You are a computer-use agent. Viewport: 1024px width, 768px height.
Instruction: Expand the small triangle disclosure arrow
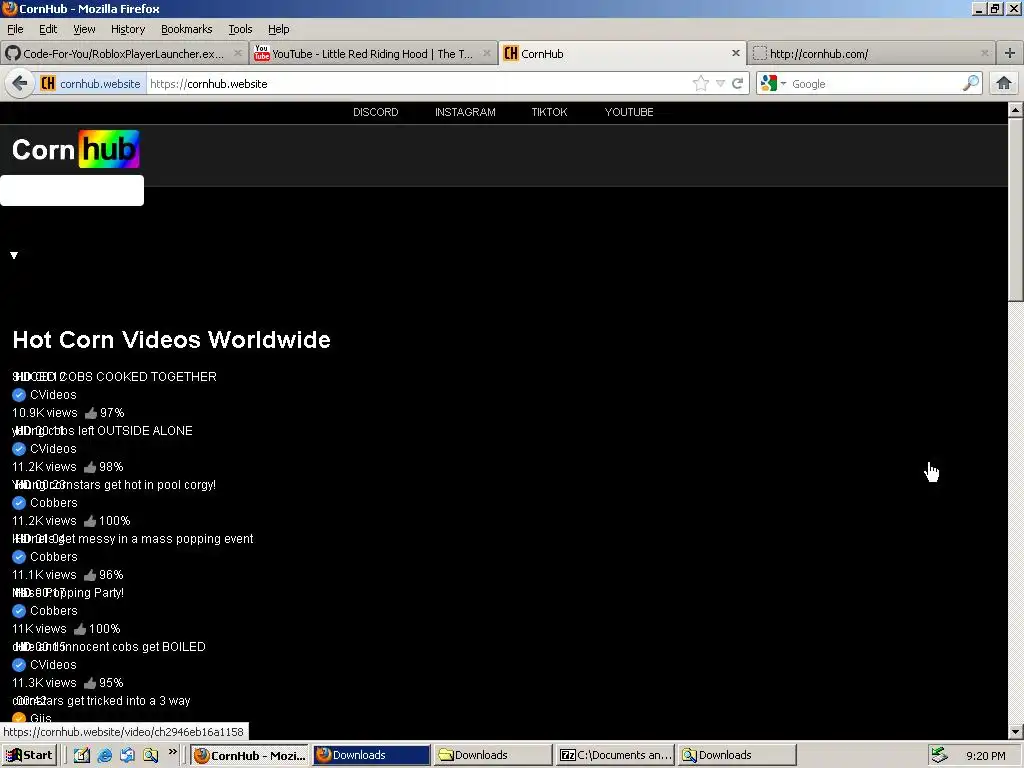[14, 255]
